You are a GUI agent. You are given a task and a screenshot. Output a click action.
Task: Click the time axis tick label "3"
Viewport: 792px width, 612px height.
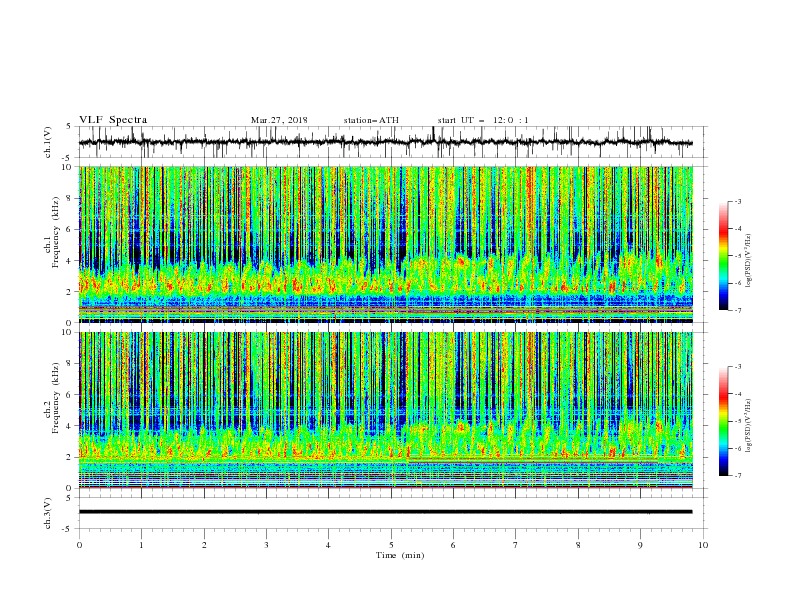266,545
